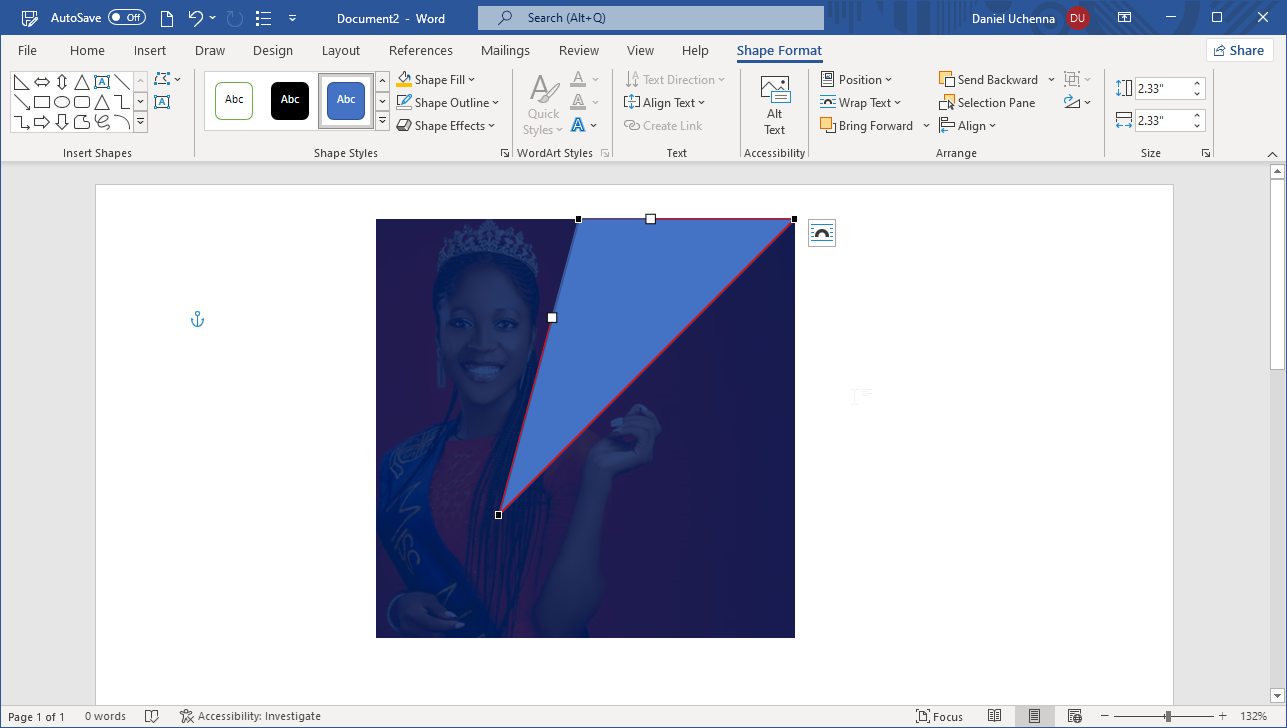
Task: Switch to Print Layout view
Action: [x=1034, y=716]
